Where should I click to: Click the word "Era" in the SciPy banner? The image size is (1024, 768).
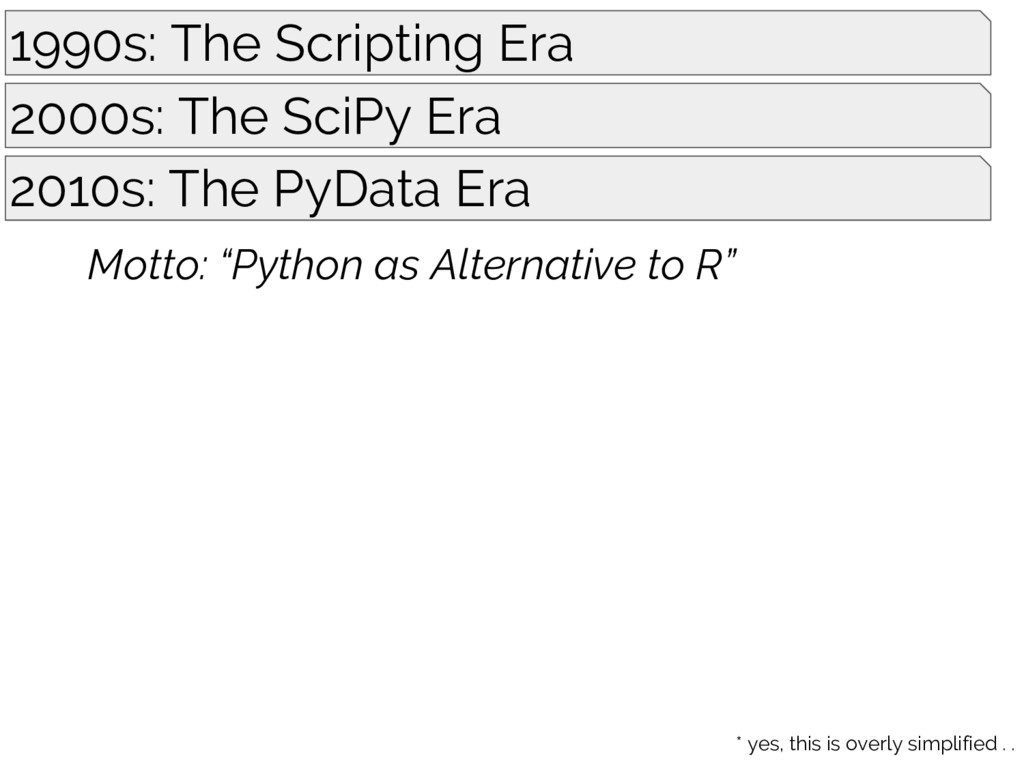pyautogui.click(x=464, y=118)
